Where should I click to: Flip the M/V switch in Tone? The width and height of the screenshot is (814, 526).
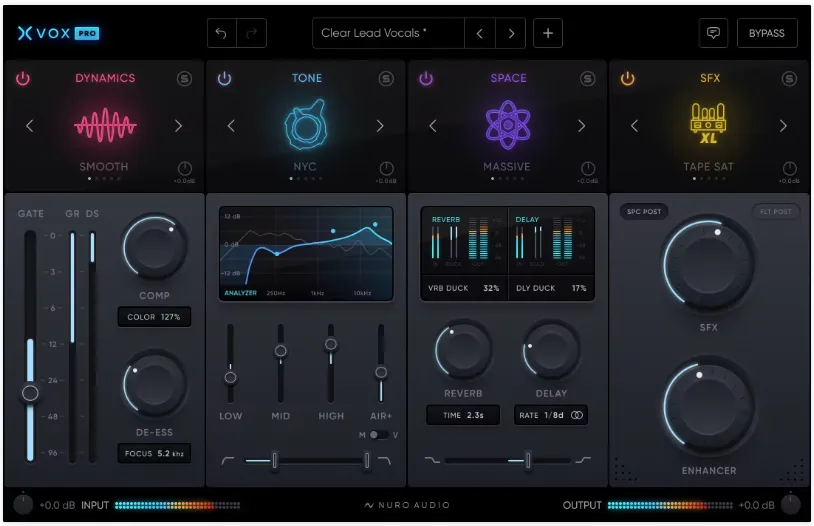[378, 435]
